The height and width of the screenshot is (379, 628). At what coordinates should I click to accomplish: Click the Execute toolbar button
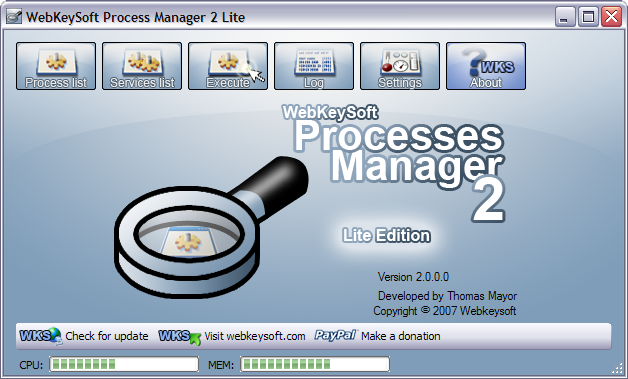[x=228, y=66]
